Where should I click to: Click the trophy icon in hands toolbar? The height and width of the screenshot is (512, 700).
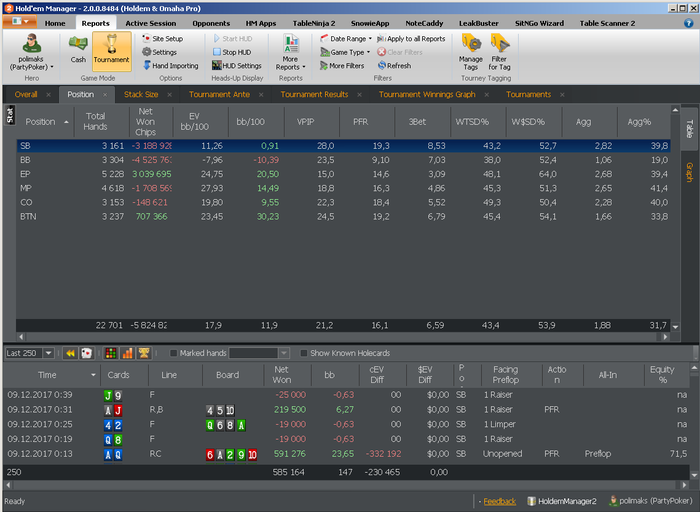click(x=144, y=354)
